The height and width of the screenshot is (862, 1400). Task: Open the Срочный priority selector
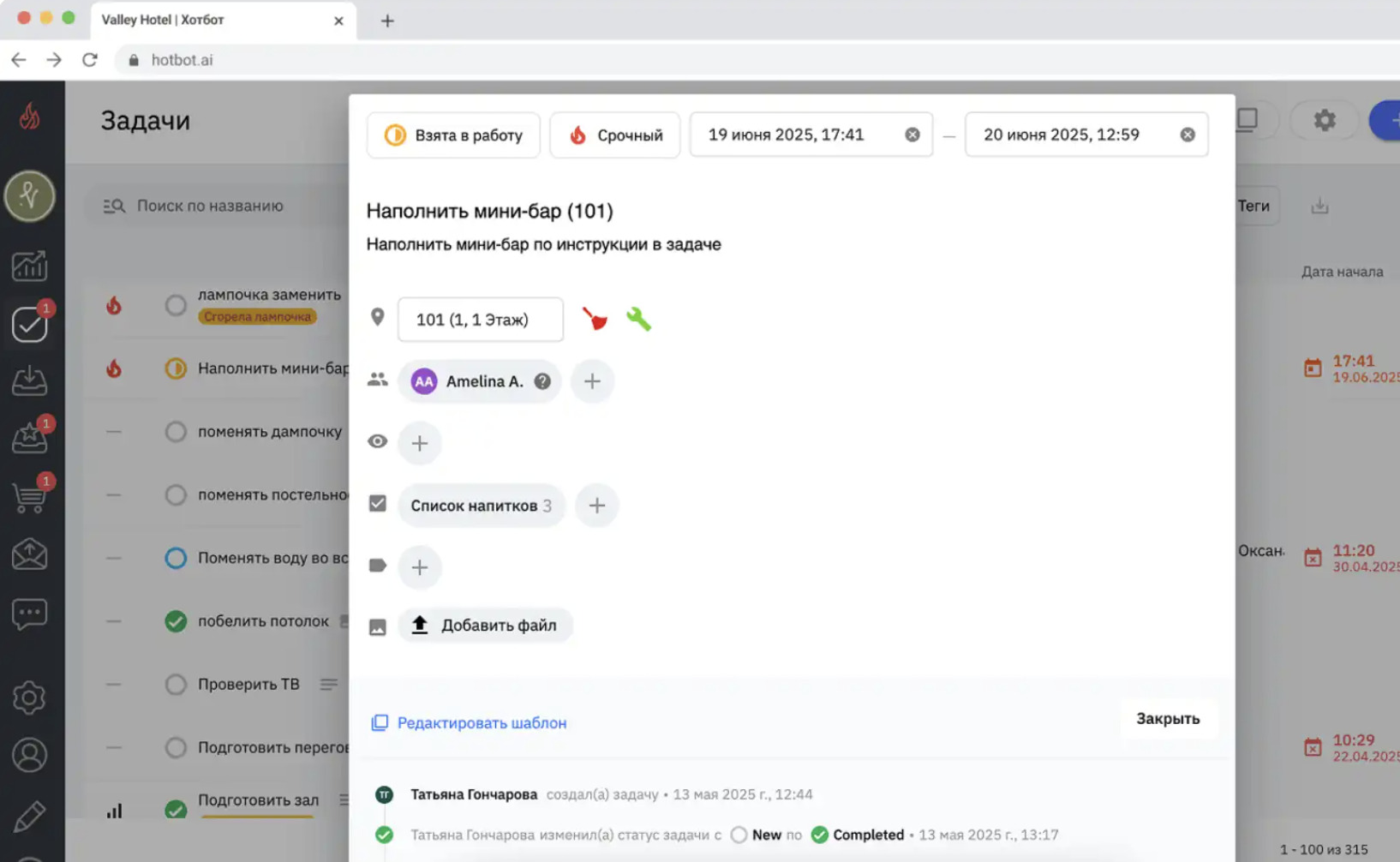click(615, 135)
